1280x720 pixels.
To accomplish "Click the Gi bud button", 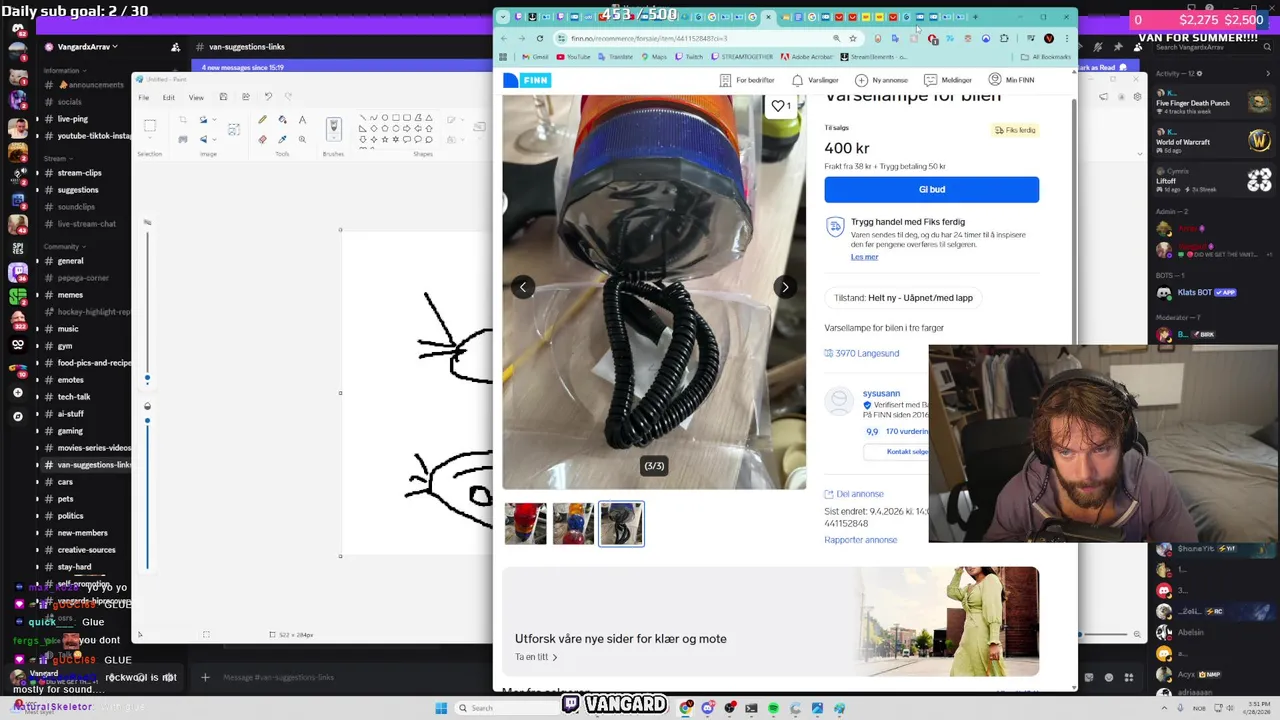I will click(x=931, y=189).
